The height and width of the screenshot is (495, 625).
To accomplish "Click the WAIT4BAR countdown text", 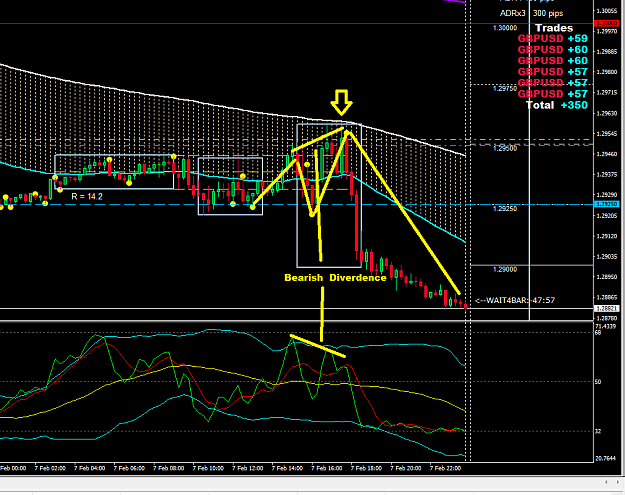I will [515, 300].
